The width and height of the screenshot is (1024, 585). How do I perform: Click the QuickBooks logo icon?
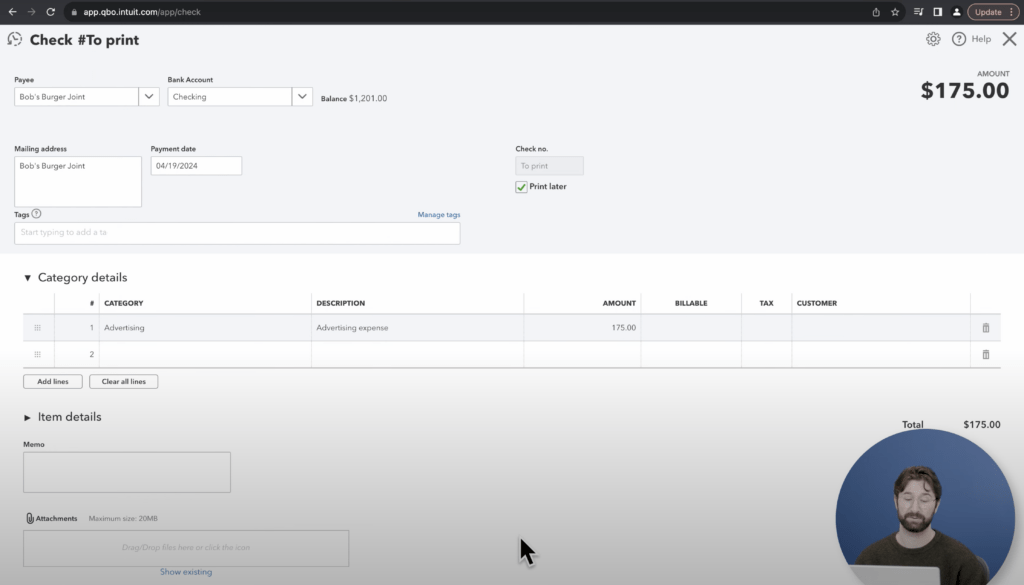click(x=14, y=39)
